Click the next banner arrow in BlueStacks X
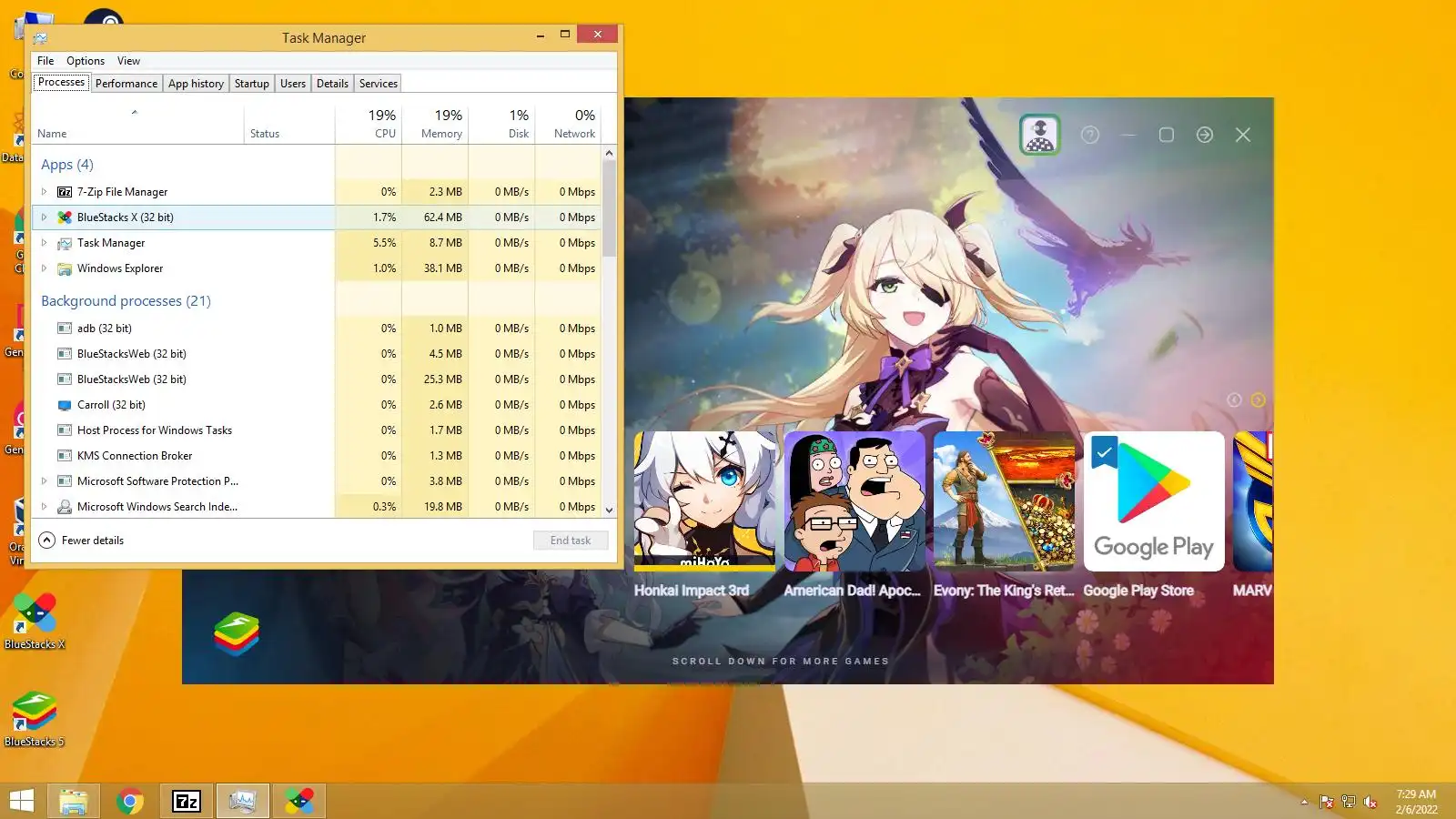Image resolution: width=1456 pixels, height=819 pixels. tap(1259, 399)
